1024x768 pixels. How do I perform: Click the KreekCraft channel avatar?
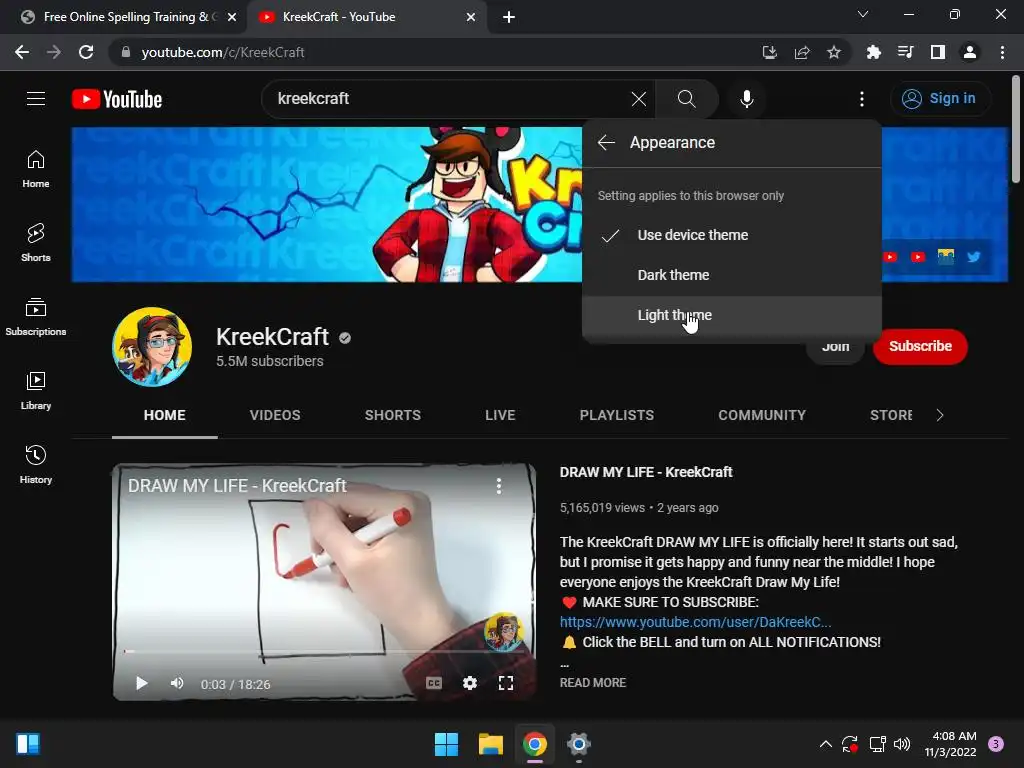tap(152, 347)
